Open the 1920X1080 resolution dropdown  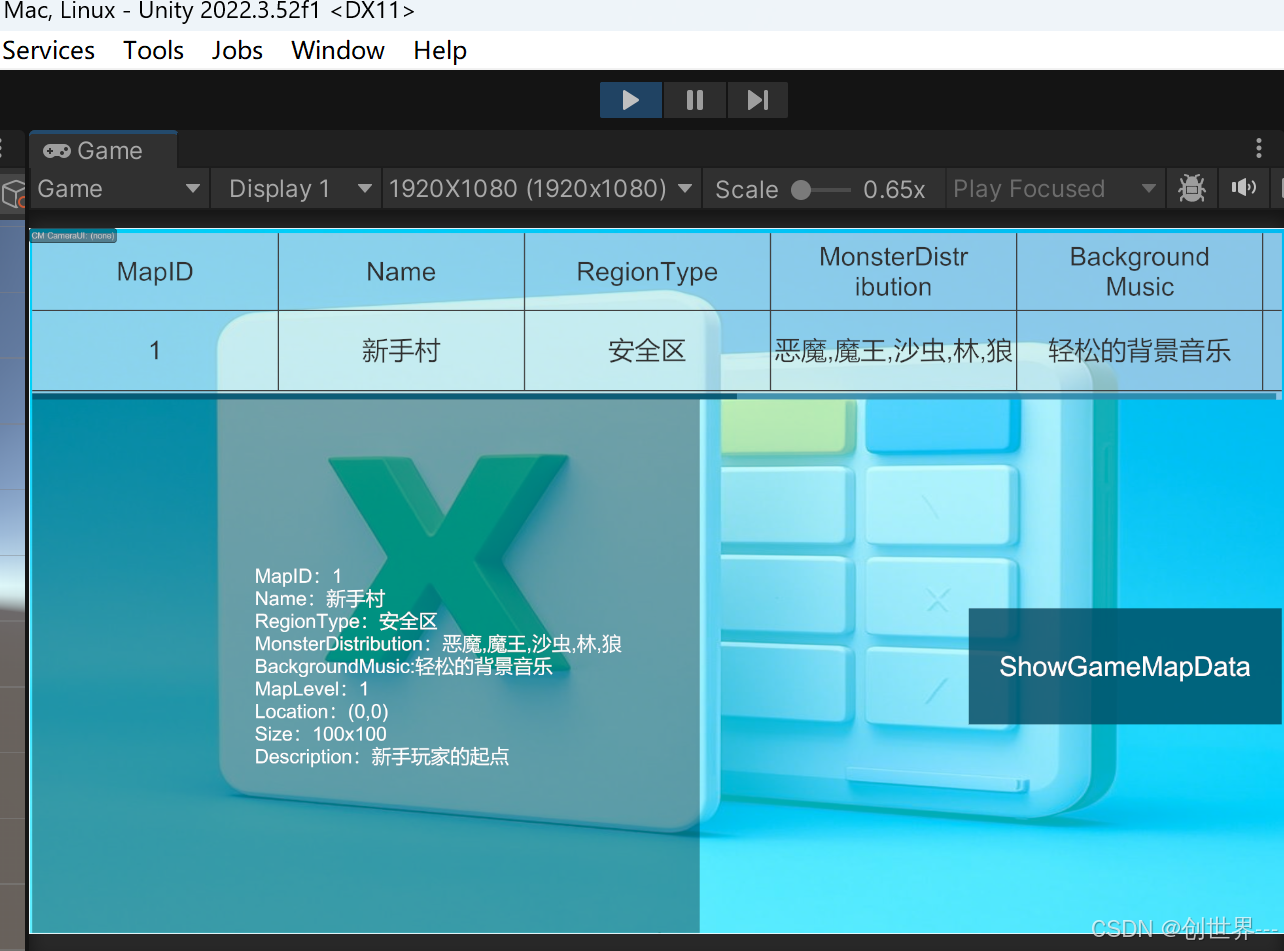[x=541, y=188]
